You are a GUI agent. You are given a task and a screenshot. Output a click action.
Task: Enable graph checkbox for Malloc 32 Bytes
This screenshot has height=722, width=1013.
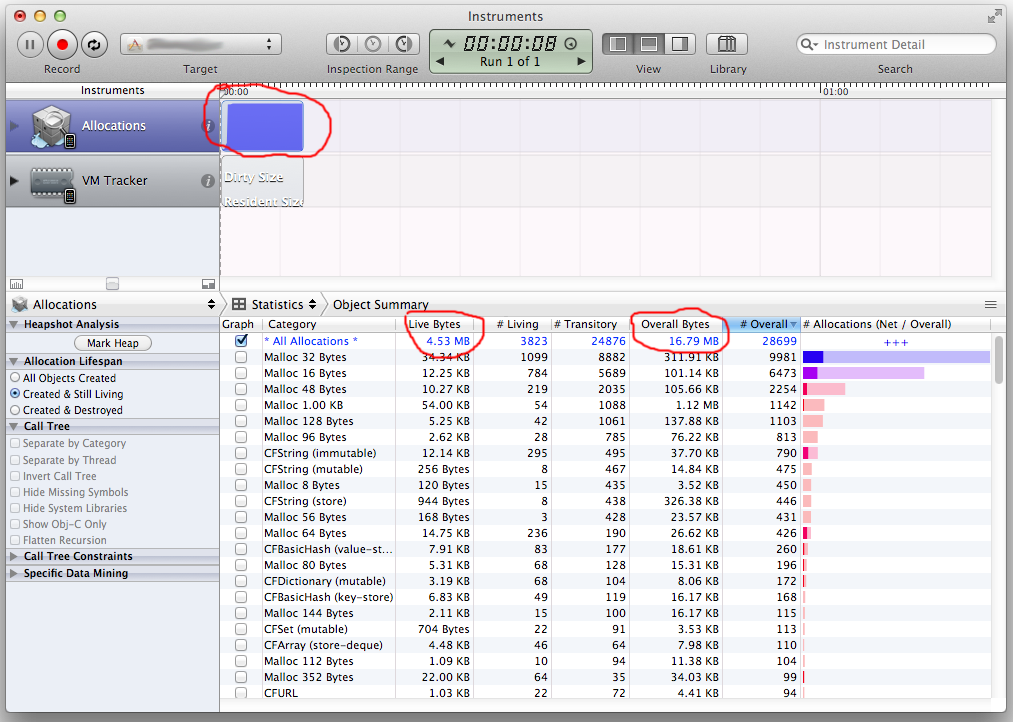coord(241,357)
